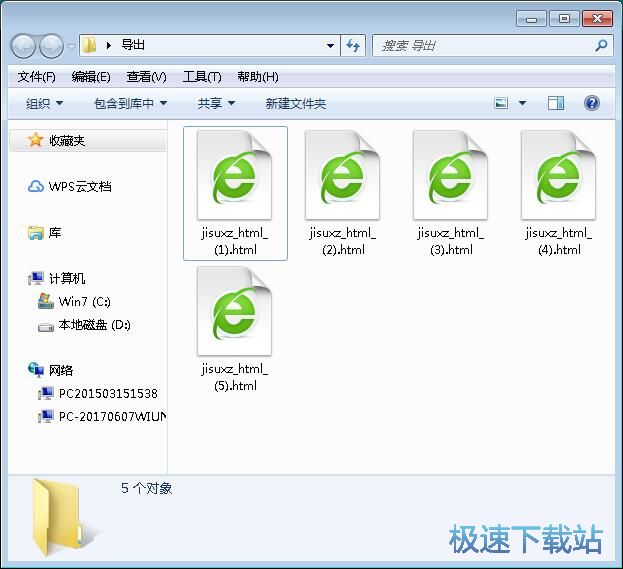
Task: Click the file name jisuxz_html_(4).html label
Action: pos(559,241)
